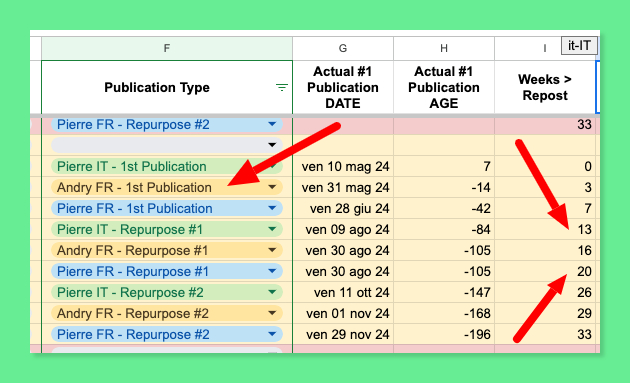Screen dimensions: 630x383
Task: Select column H header
Action: (444, 48)
